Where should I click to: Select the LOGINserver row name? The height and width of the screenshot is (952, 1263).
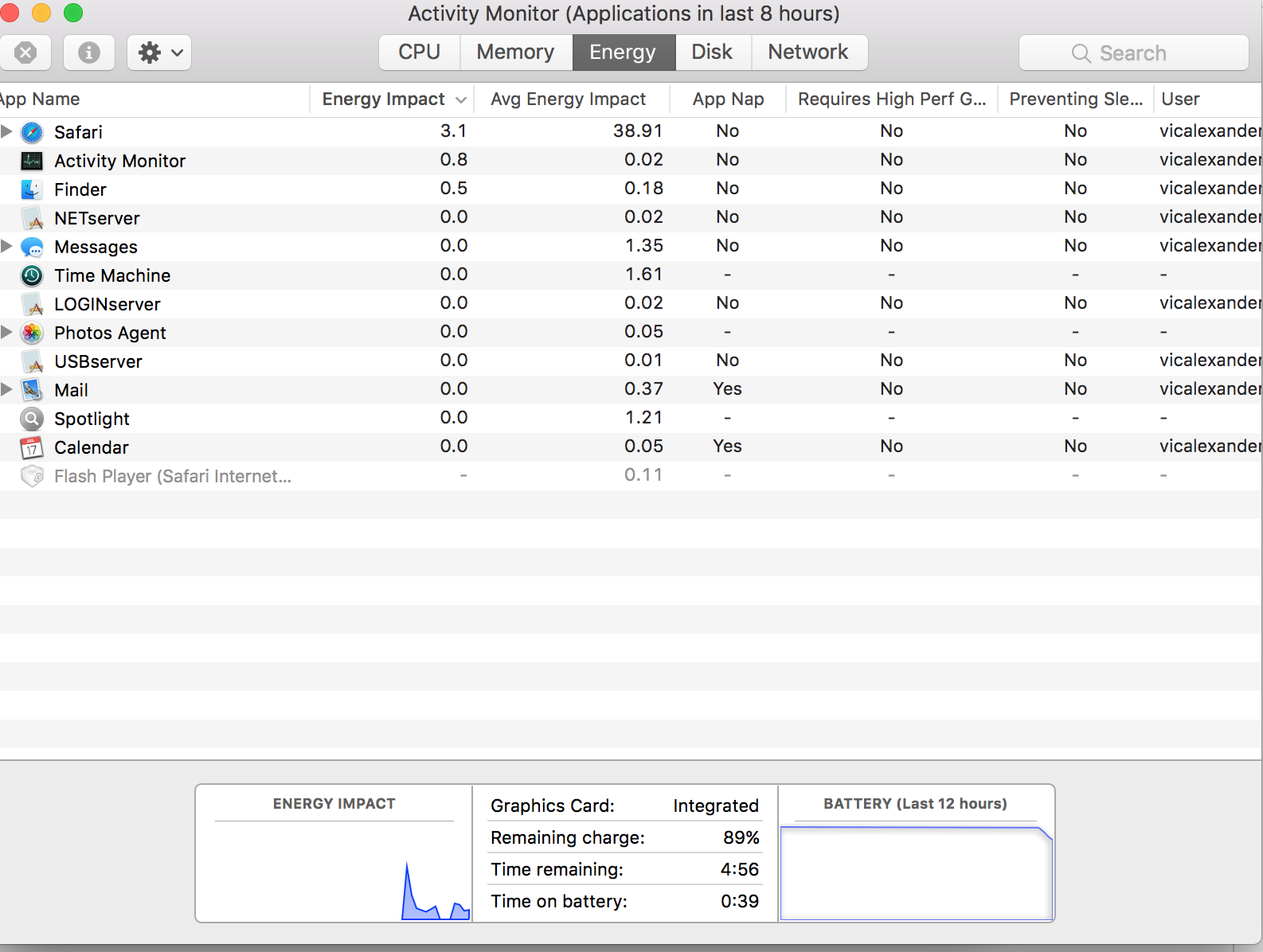click(x=108, y=304)
